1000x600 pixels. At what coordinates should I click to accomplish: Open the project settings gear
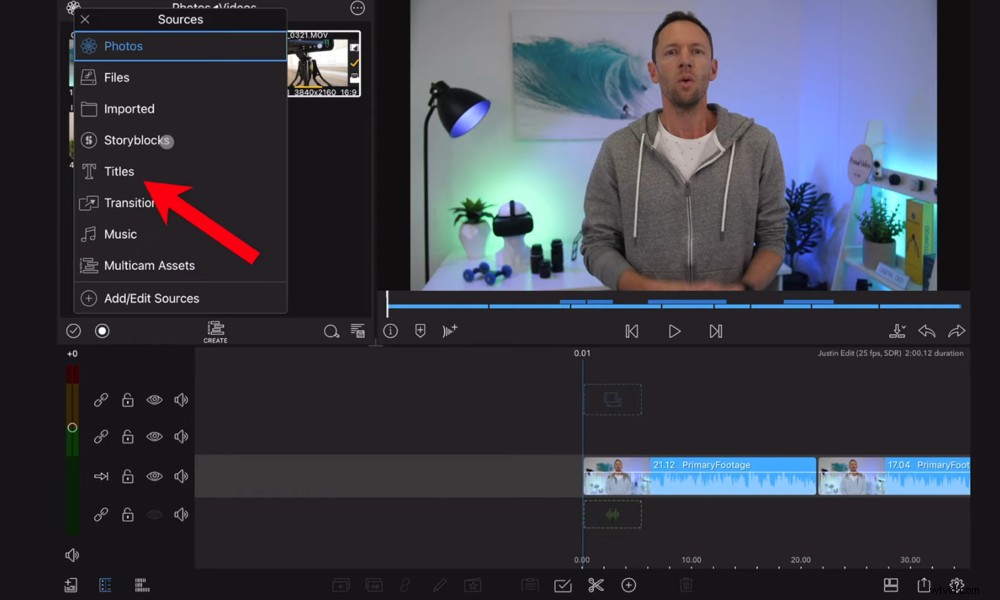(x=956, y=585)
